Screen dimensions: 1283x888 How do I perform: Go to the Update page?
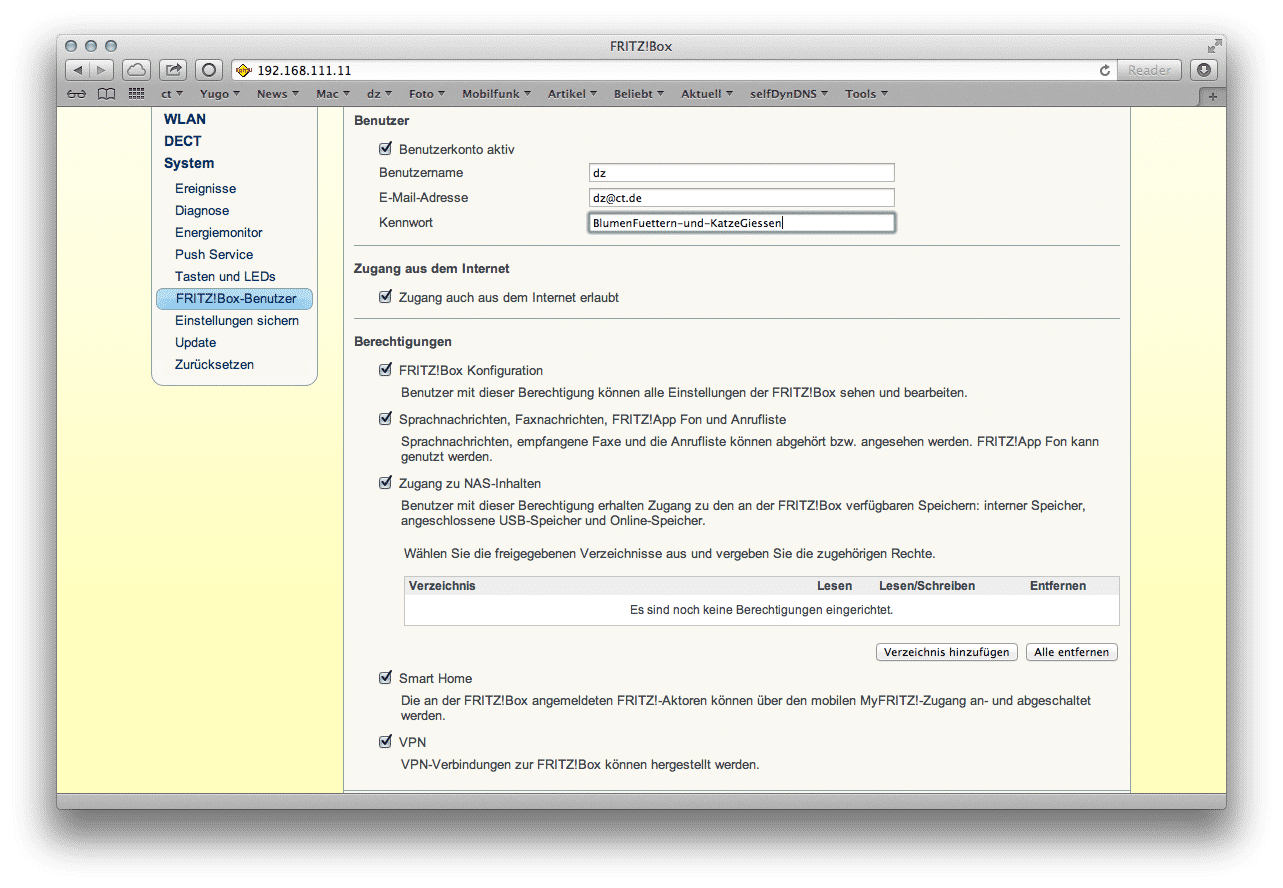[195, 342]
